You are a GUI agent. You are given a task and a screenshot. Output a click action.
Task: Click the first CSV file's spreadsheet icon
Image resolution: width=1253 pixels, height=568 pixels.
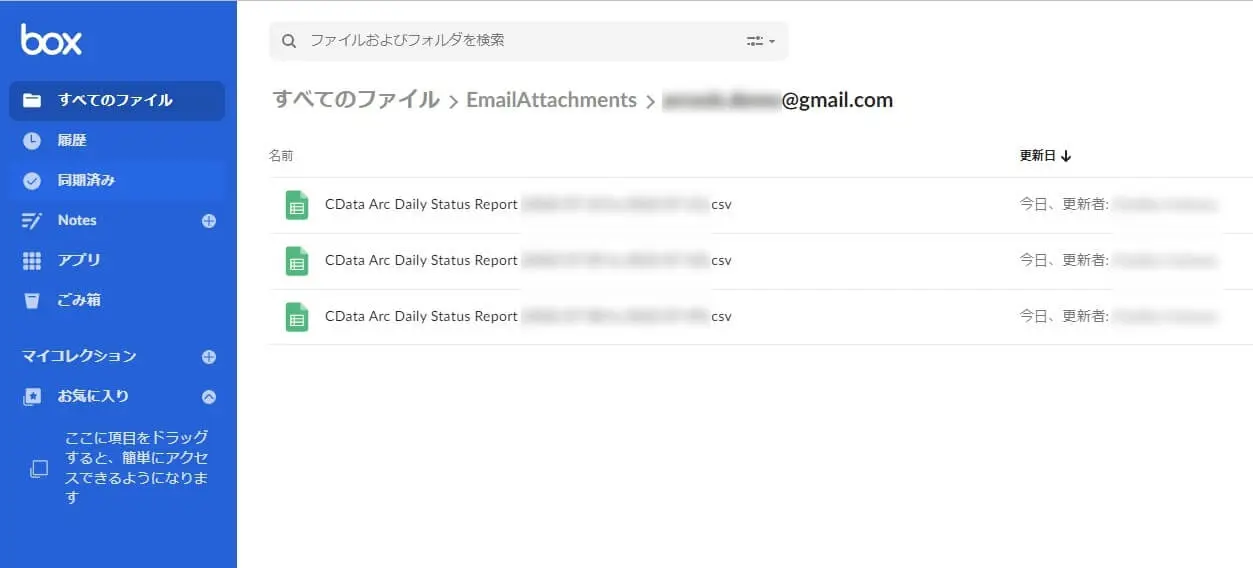click(297, 205)
